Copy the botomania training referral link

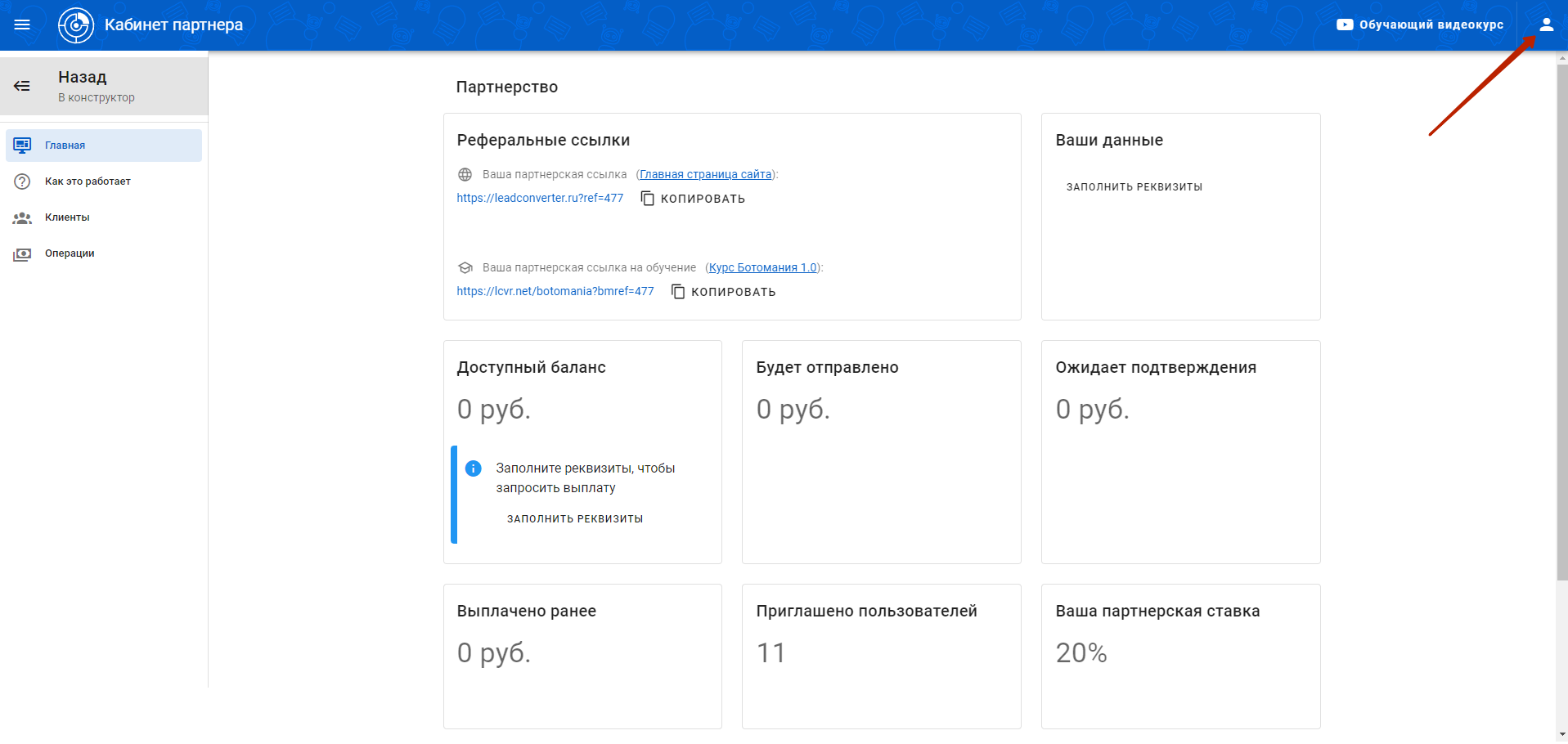point(723,292)
